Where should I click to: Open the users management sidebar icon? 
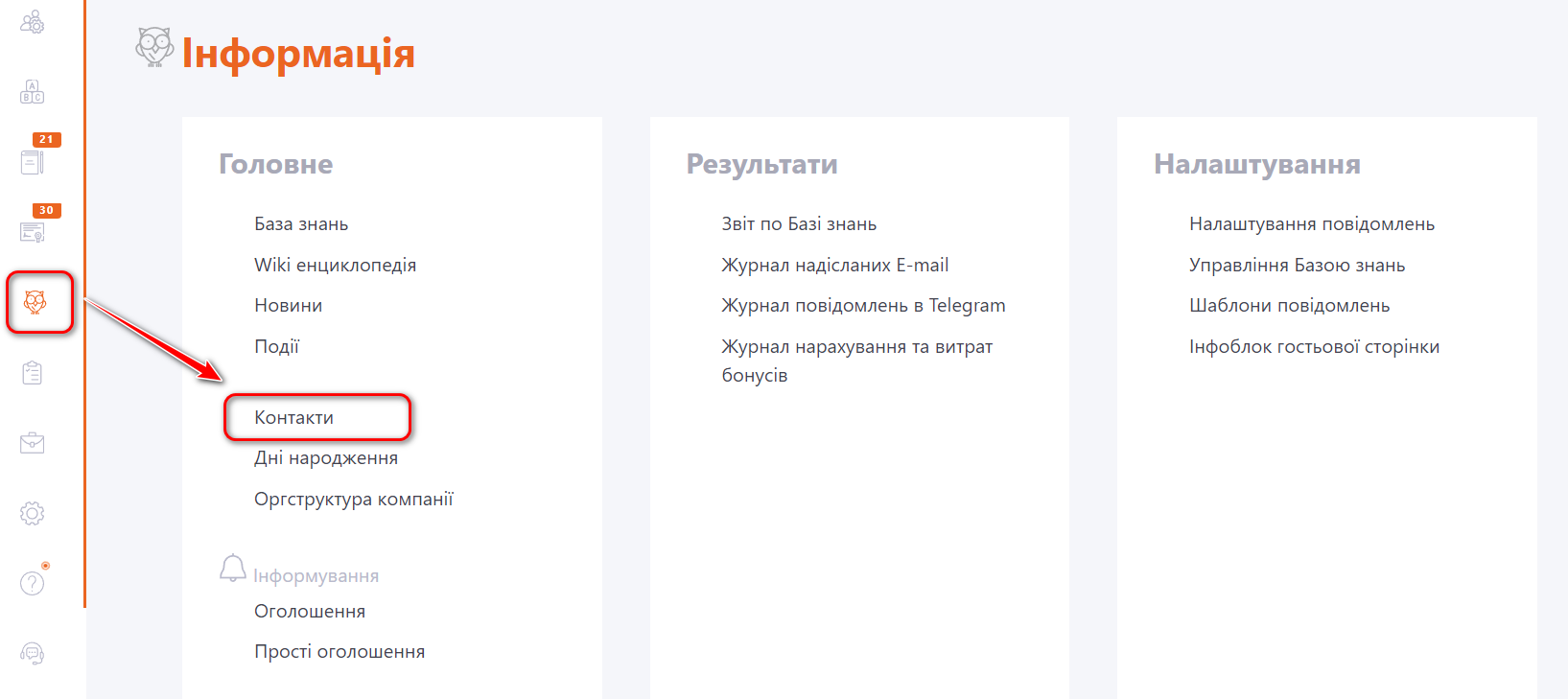coord(33,22)
